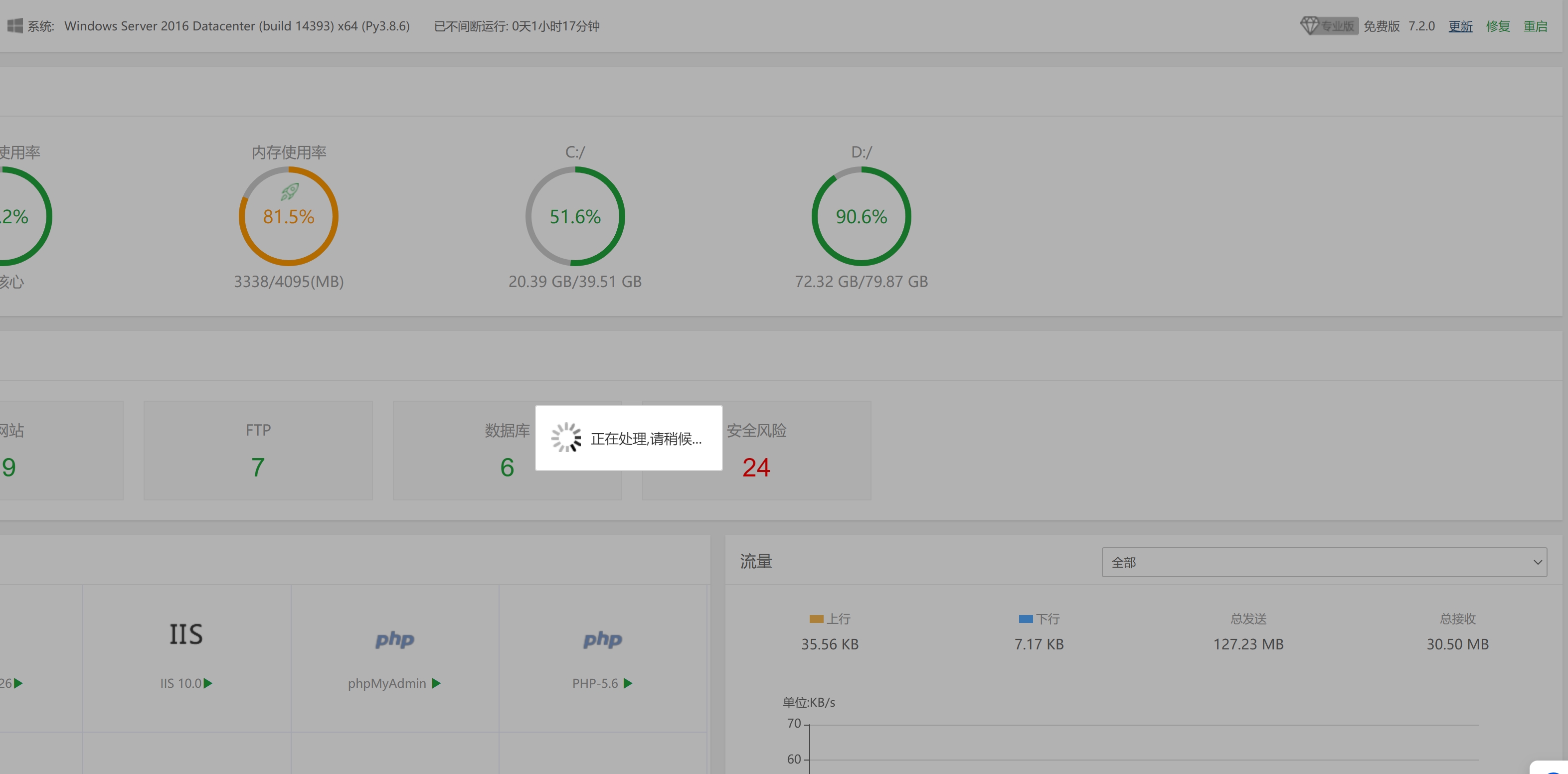The image size is (1568, 774).
Task: Click the 72.32 GB/79.87 GB text
Action: 862,282
